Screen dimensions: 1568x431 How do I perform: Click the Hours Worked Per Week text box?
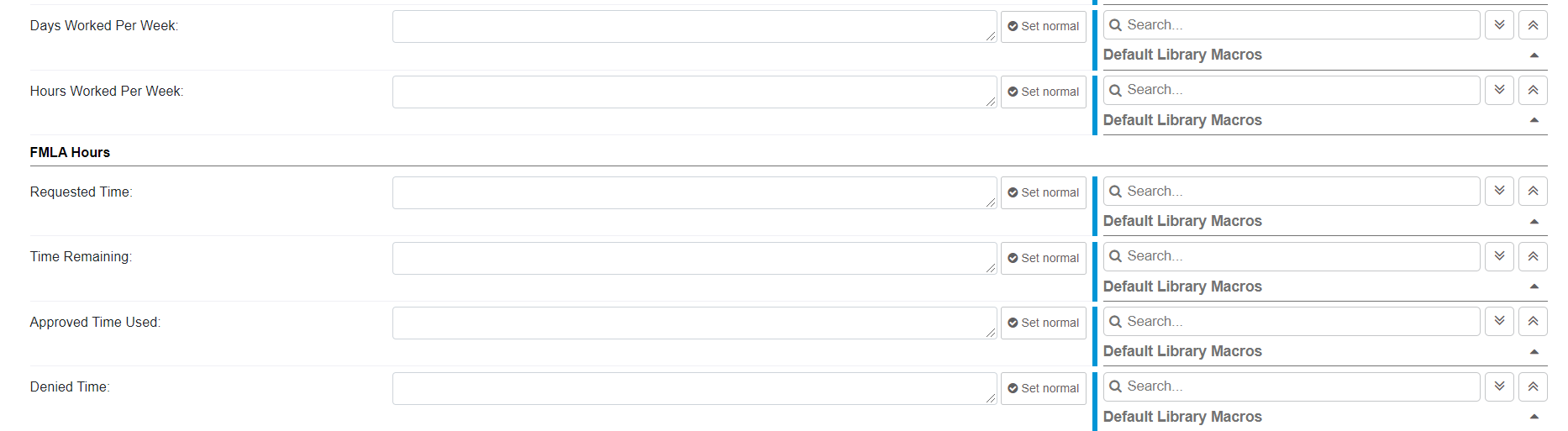coord(694,92)
